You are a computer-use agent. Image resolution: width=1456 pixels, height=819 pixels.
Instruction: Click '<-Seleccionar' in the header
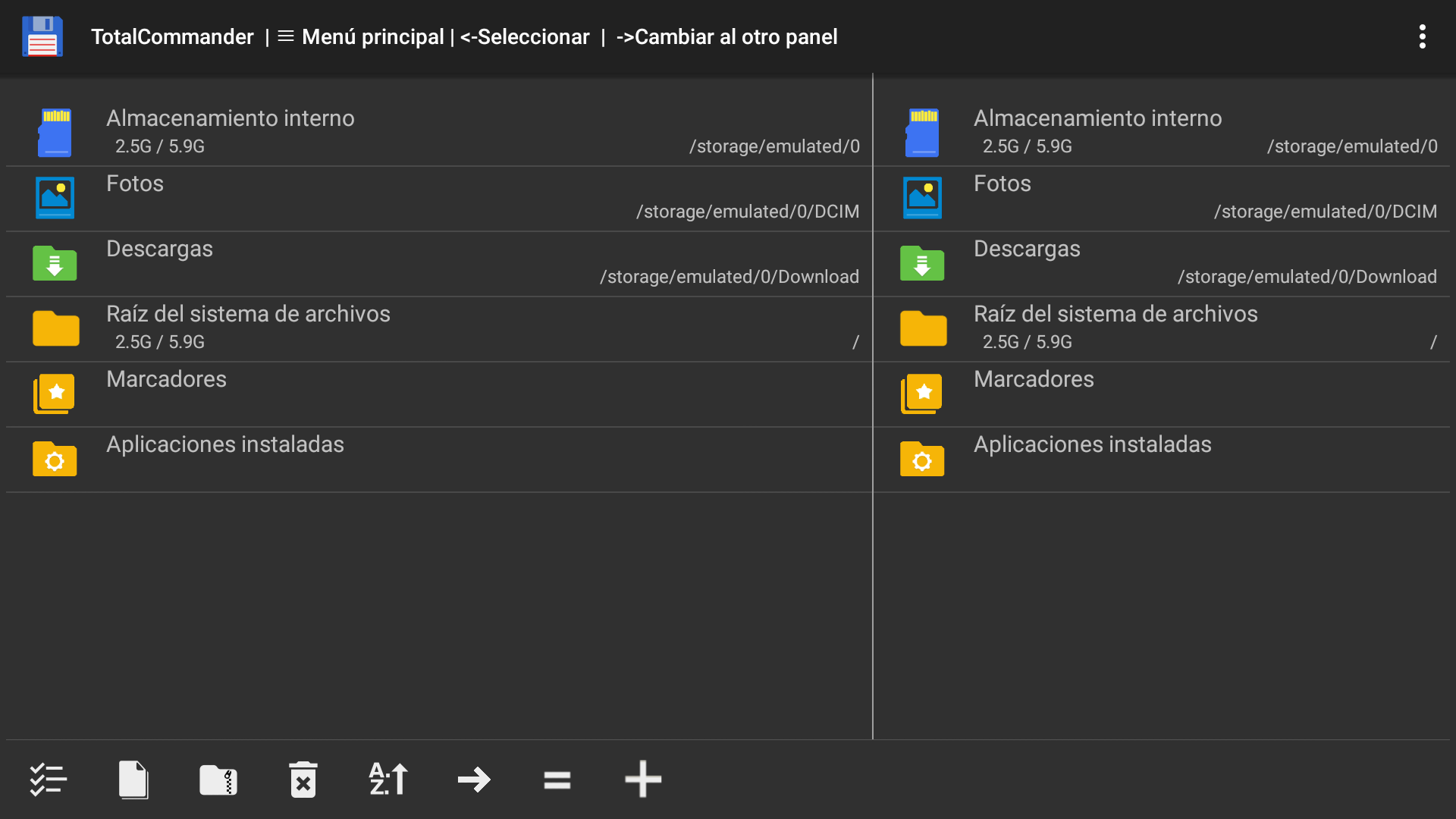tap(525, 36)
